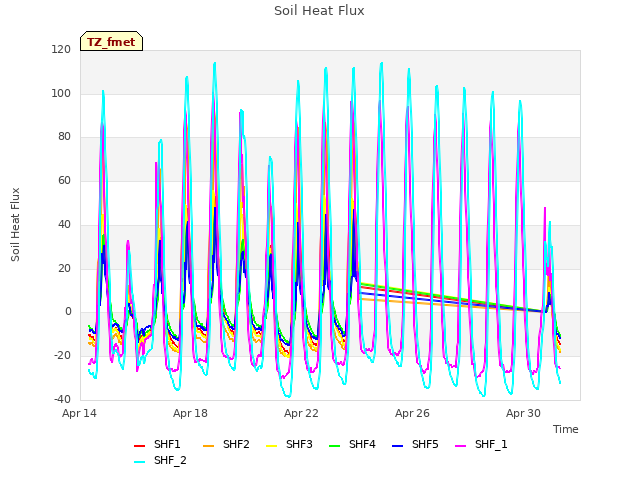Select the TZ_fmet annotation tag
The image size is (640, 480).
pos(111,42)
